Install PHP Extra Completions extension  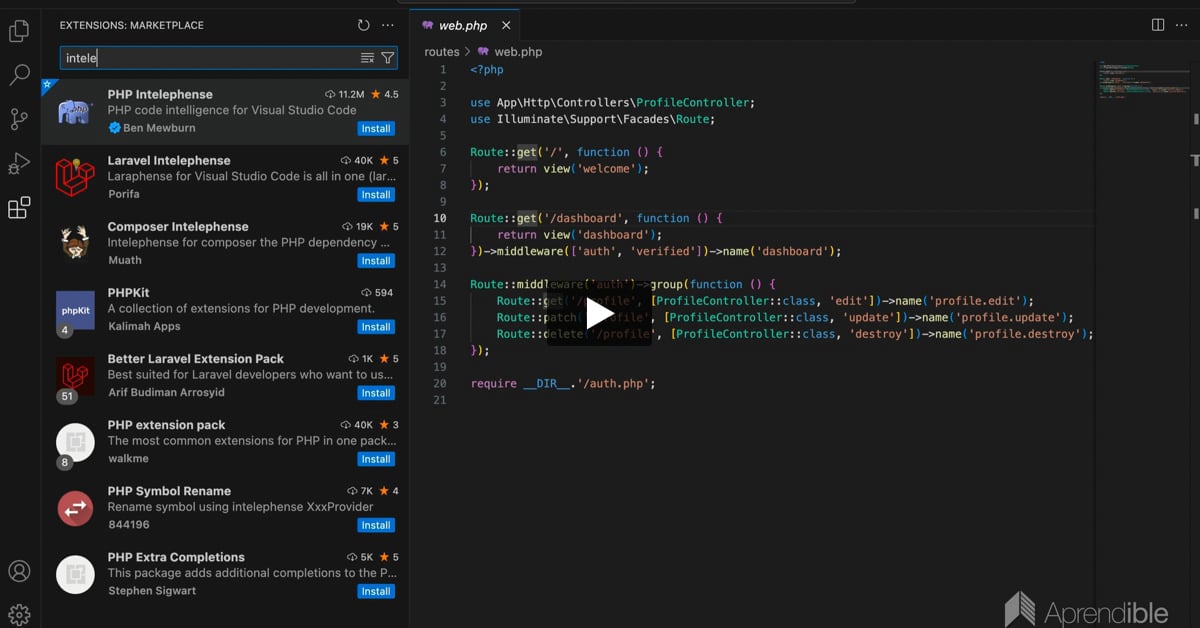[x=376, y=591]
